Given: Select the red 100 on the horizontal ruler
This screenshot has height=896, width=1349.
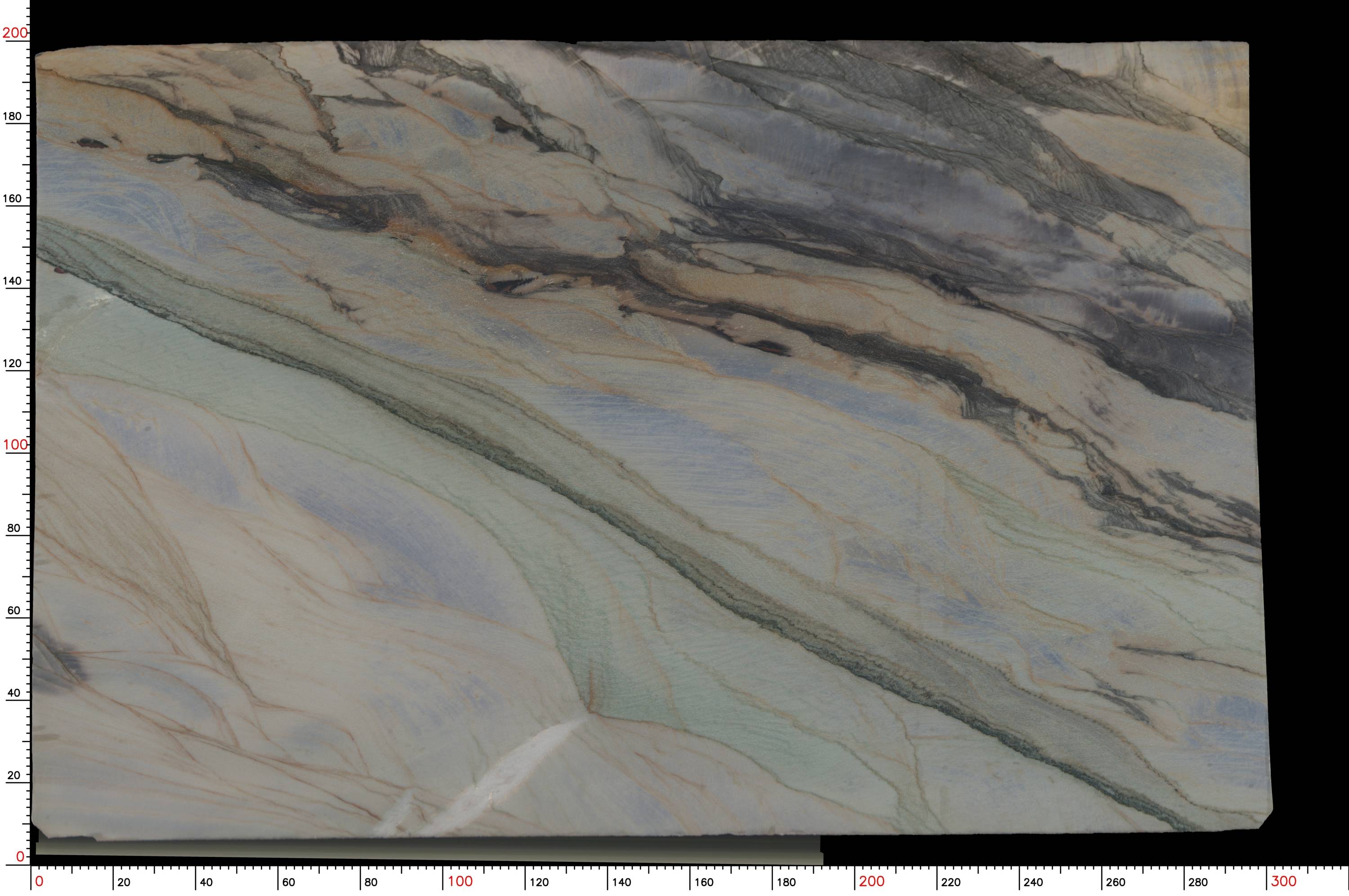Looking at the screenshot, I should tap(460, 881).
